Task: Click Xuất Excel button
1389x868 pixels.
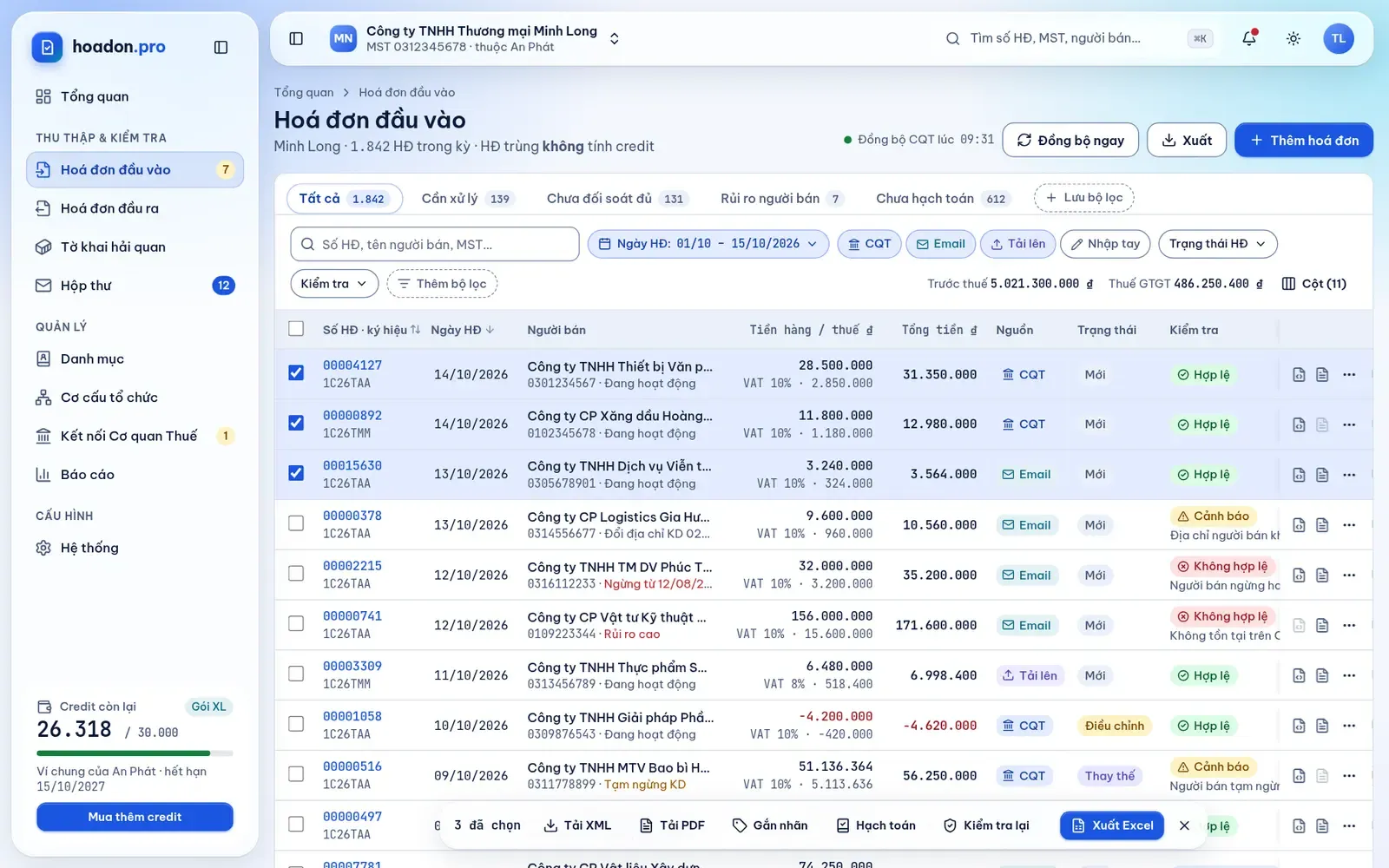Action: click(1112, 825)
